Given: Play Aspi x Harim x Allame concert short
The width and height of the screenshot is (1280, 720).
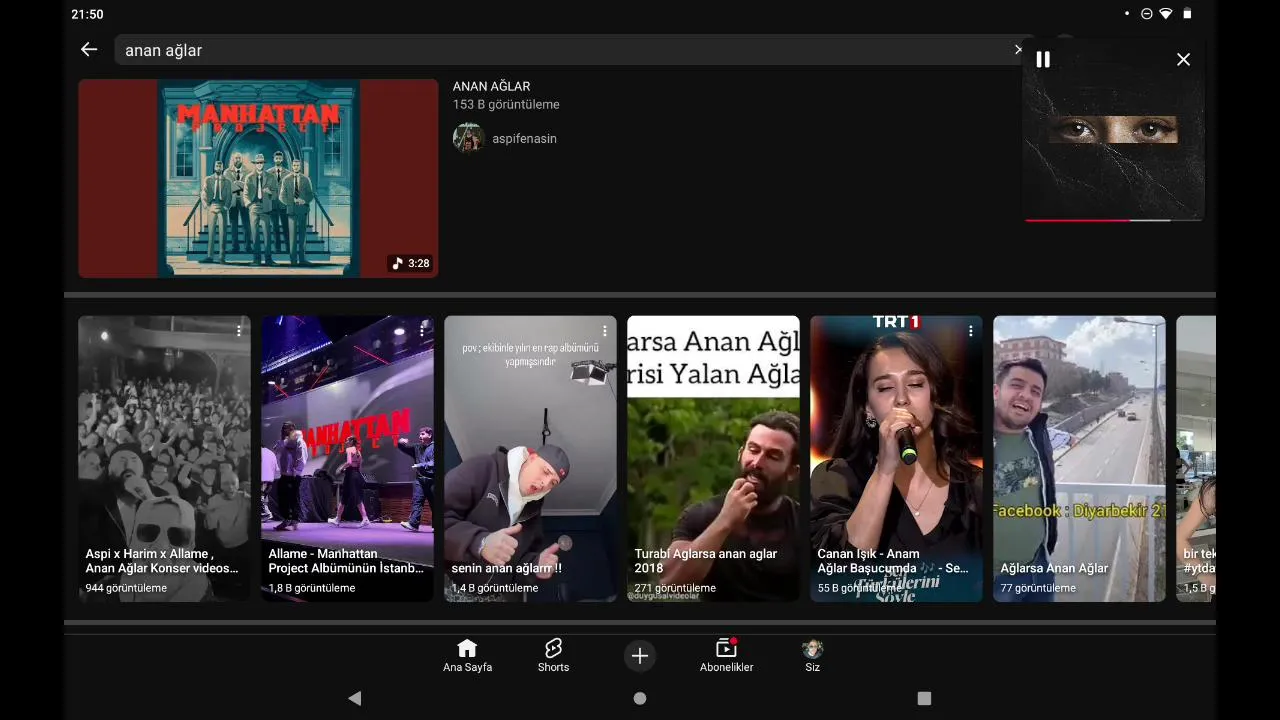Looking at the screenshot, I should pyautogui.click(x=164, y=459).
